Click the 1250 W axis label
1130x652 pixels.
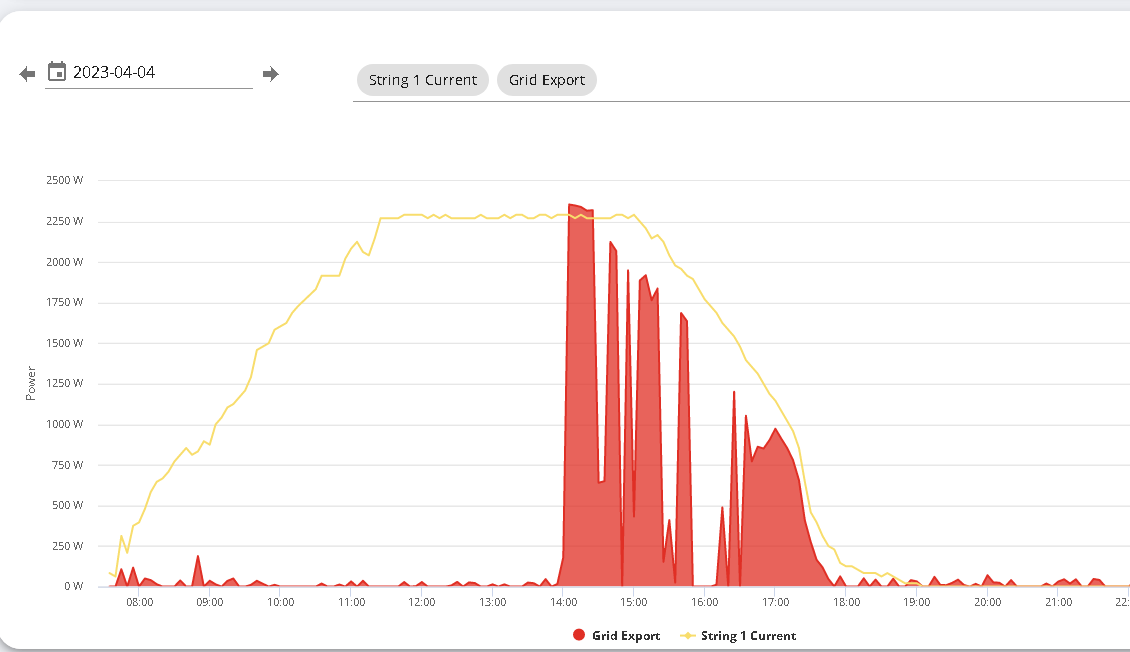click(65, 383)
